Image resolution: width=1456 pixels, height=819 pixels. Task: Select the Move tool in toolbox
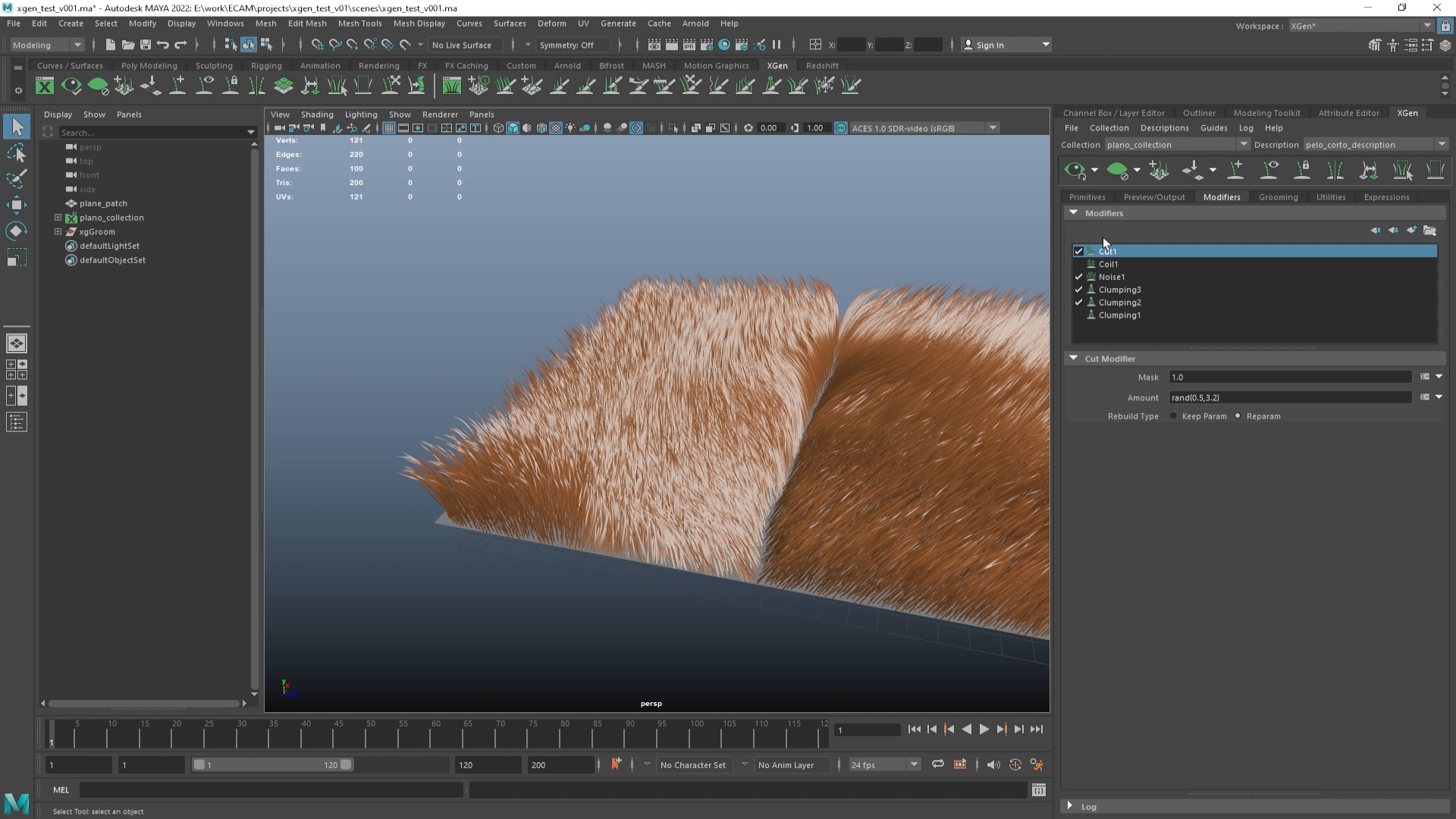pos(17,205)
